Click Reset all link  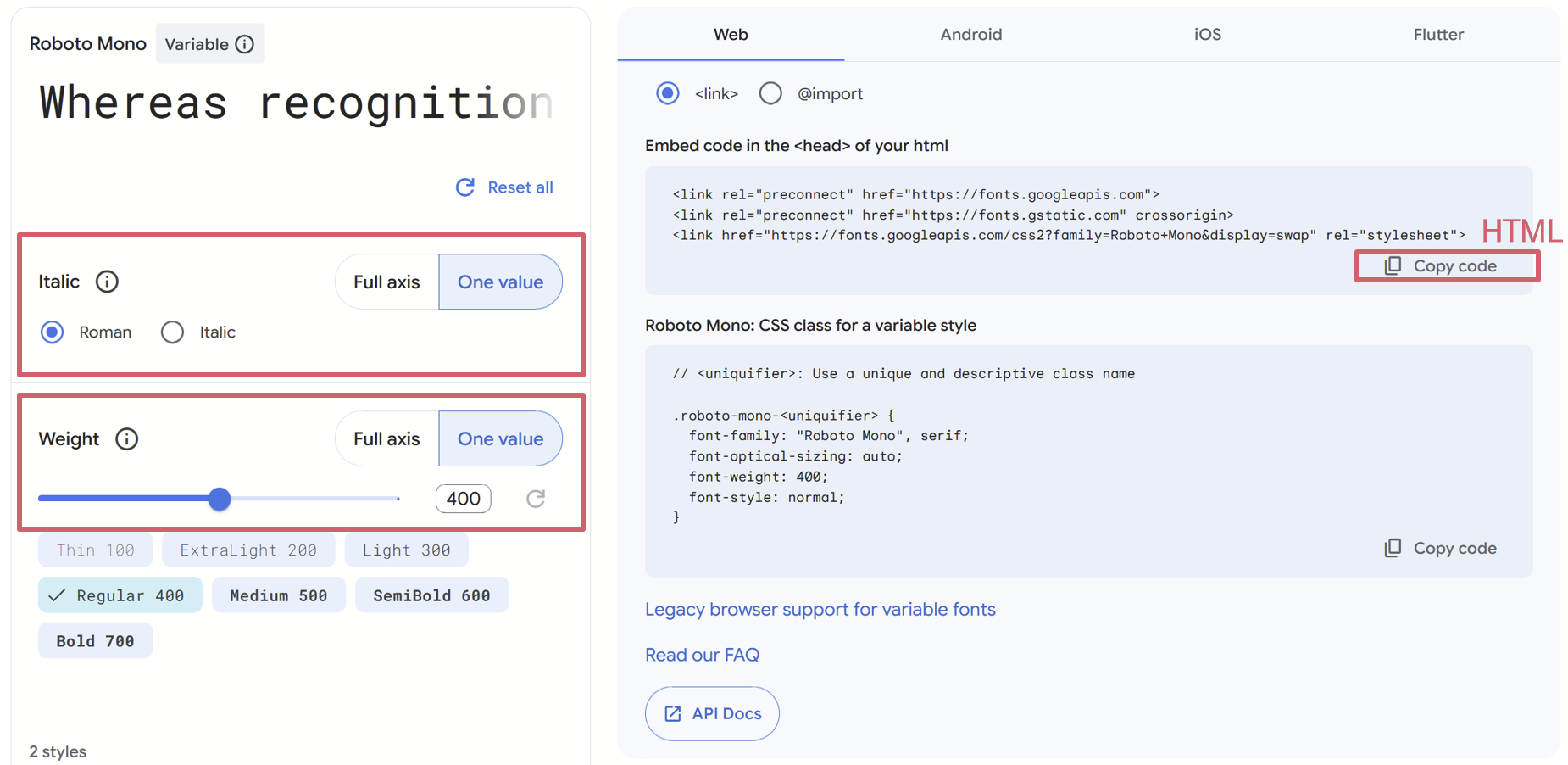(504, 187)
